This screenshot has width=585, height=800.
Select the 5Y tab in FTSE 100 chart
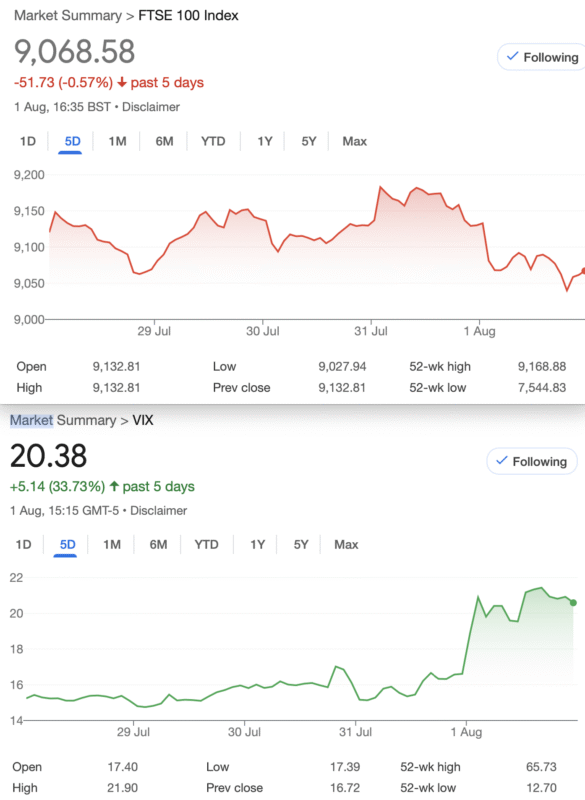pyautogui.click(x=309, y=141)
